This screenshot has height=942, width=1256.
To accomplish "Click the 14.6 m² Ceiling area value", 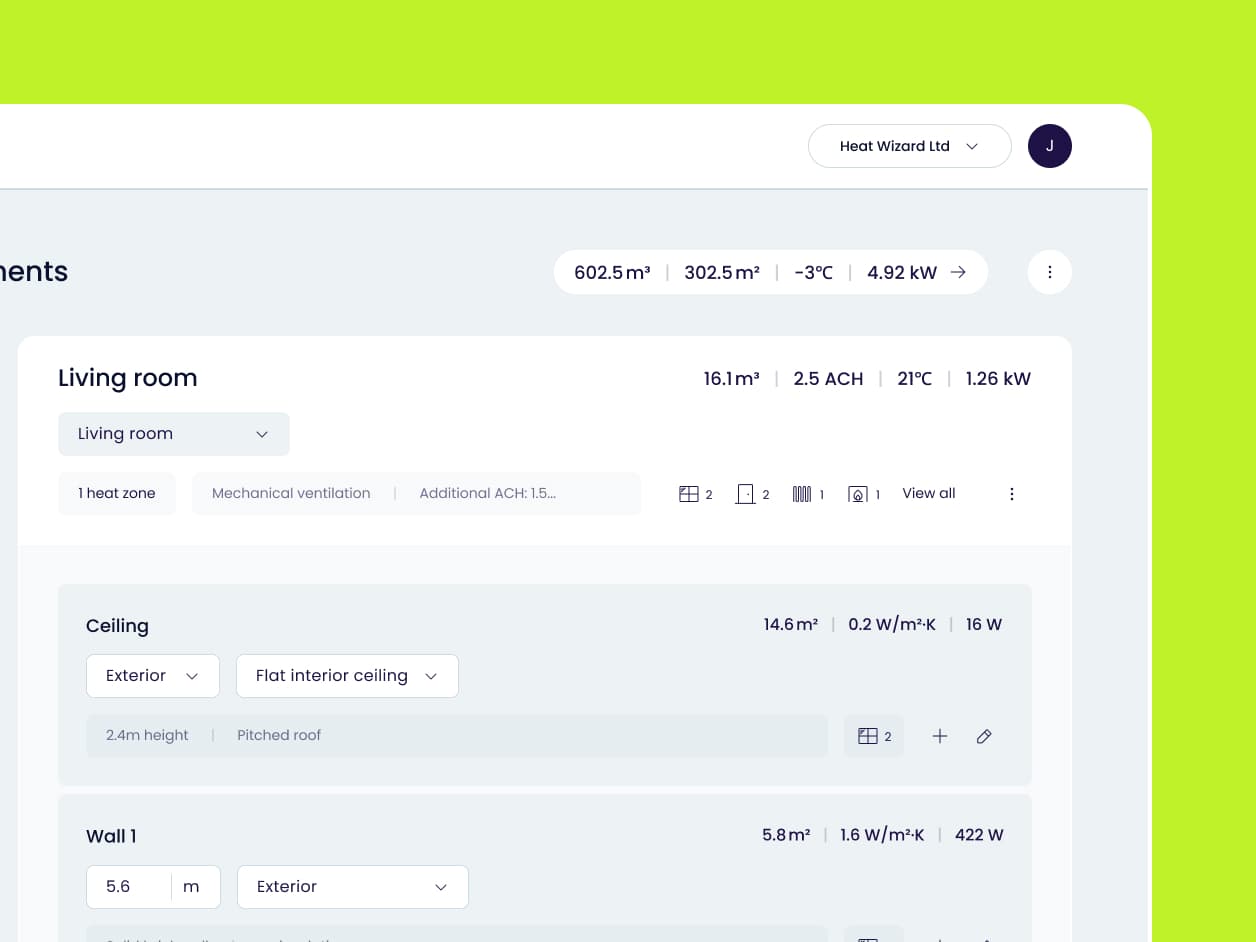I will 791,625.
